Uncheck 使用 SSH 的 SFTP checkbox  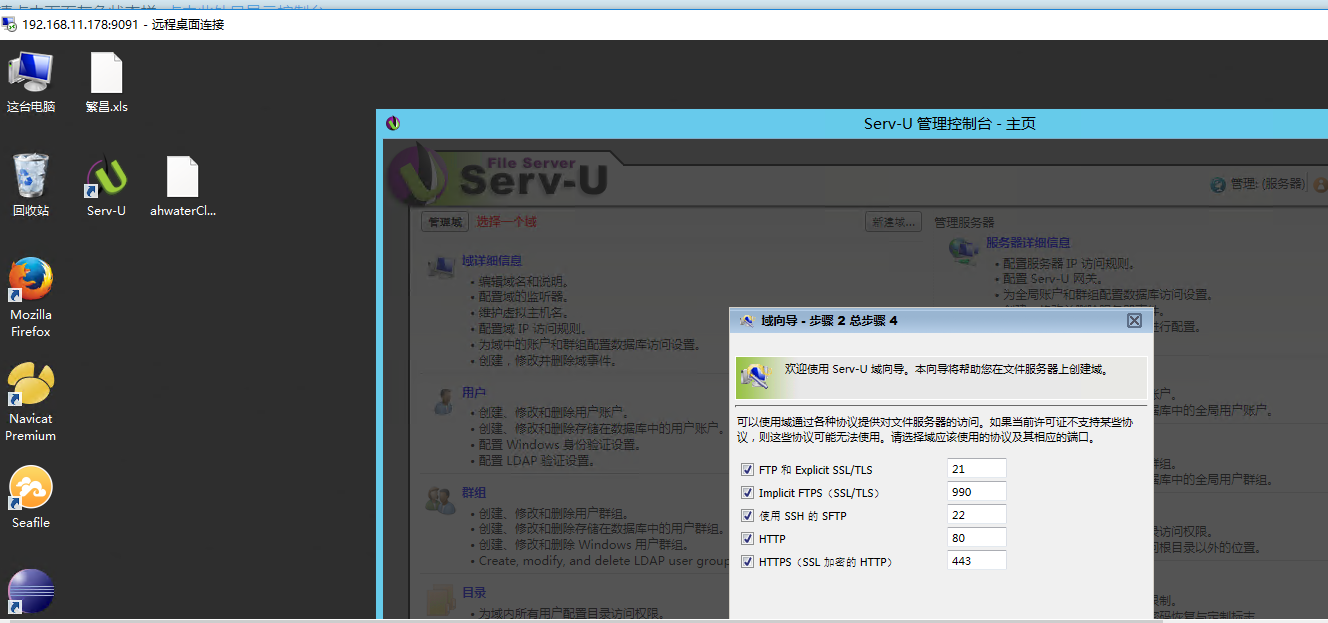[x=747, y=516]
